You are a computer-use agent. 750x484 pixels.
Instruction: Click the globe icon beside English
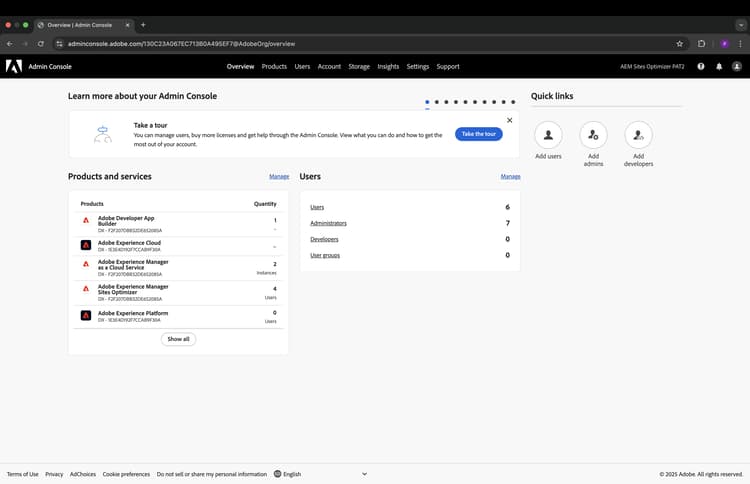(277, 474)
